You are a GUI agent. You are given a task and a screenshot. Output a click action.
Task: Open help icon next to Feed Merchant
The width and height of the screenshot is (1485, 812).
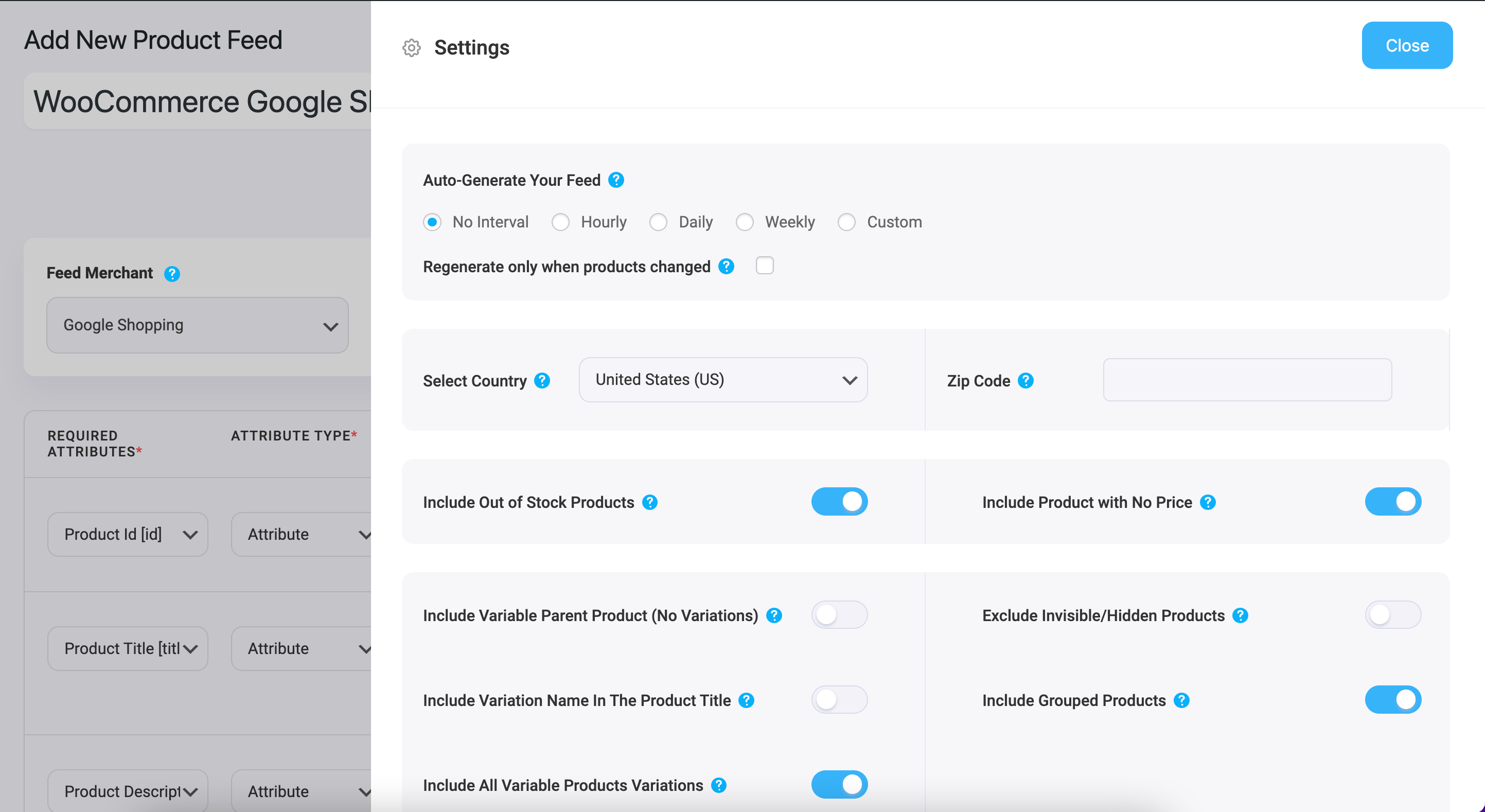click(x=172, y=273)
